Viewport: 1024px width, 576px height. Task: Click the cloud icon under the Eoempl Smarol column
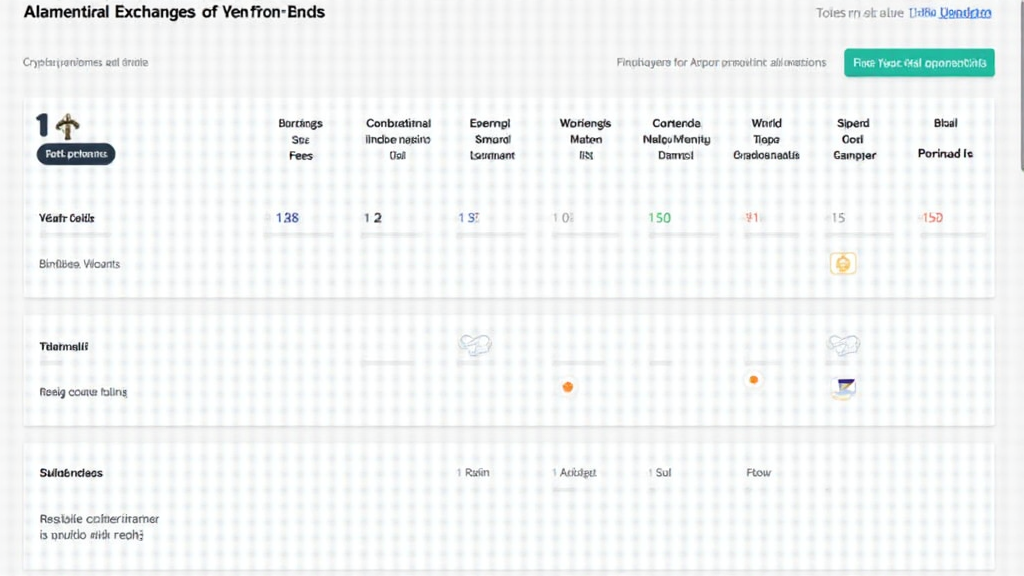click(475, 346)
